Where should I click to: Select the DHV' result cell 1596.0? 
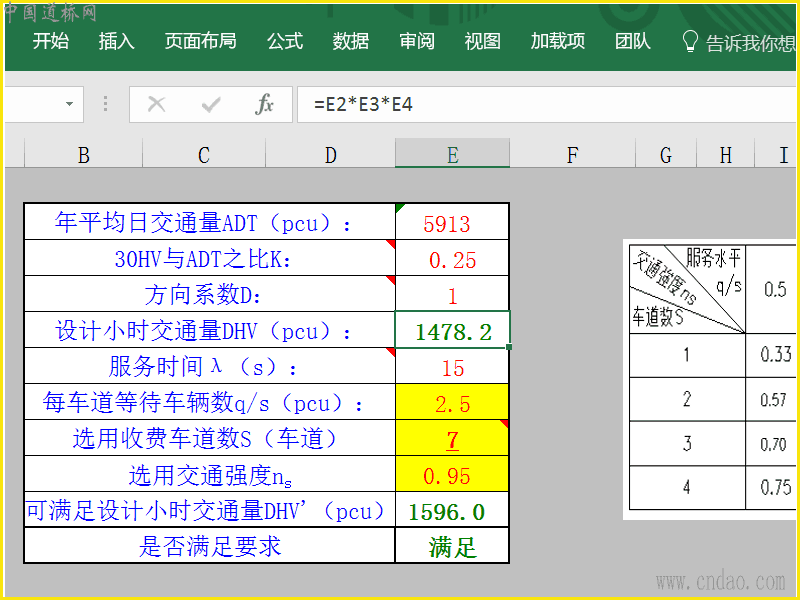(452, 510)
